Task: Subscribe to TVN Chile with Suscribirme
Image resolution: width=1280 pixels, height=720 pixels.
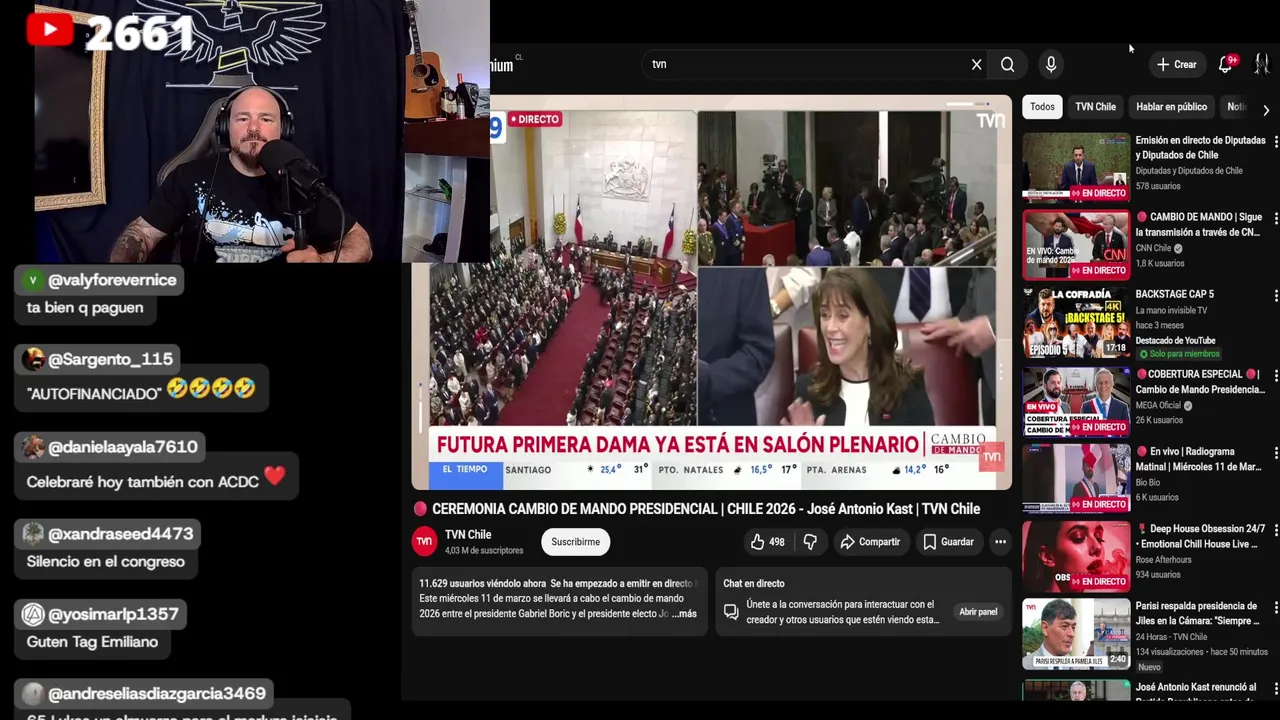Action: pyautogui.click(x=576, y=542)
